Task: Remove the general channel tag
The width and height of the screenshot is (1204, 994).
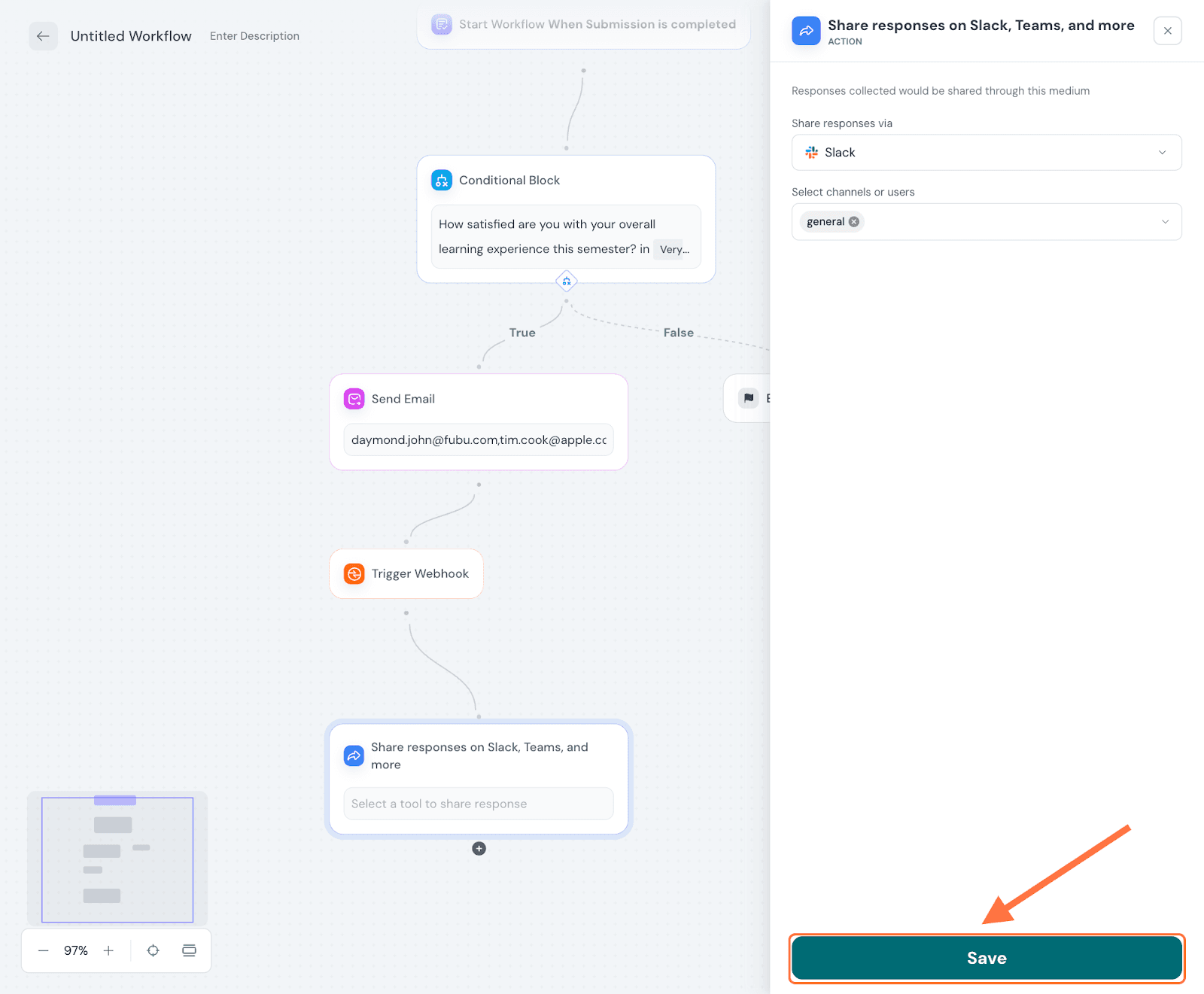Action: (x=854, y=222)
